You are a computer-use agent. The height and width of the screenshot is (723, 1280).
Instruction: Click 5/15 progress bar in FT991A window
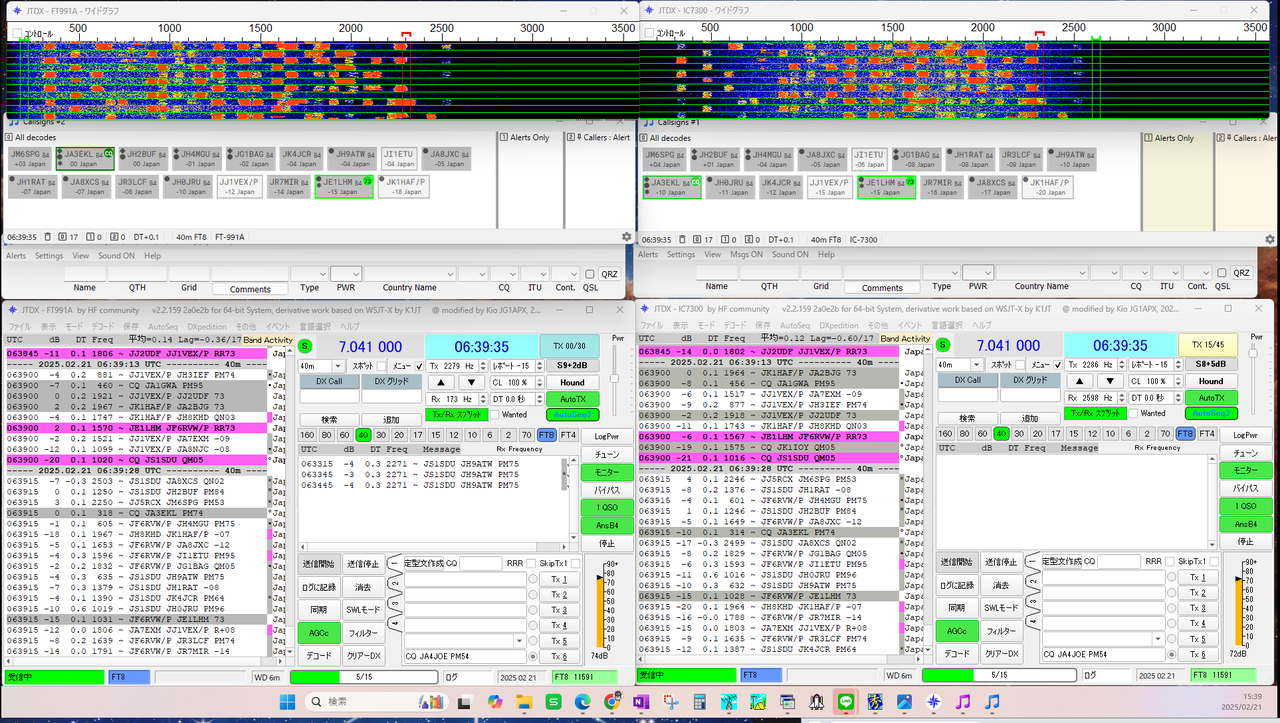click(x=364, y=677)
